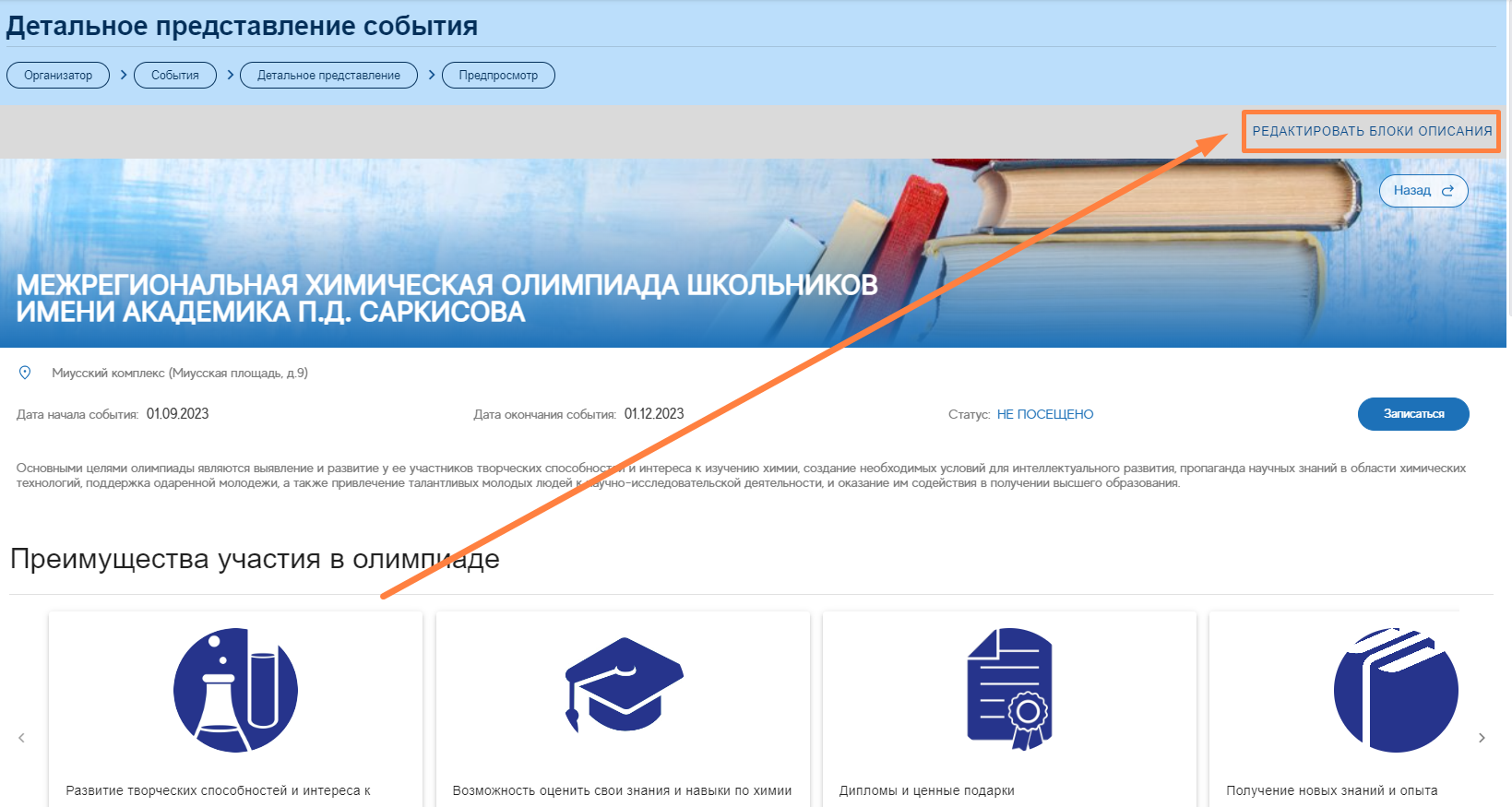This screenshot has width=1512, height=807.
Task: Click the location pin icon
Action: 25,373
